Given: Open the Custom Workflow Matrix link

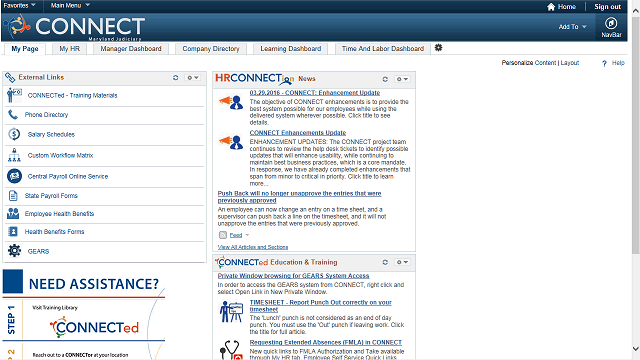Looking at the screenshot, I should tap(60, 156).
